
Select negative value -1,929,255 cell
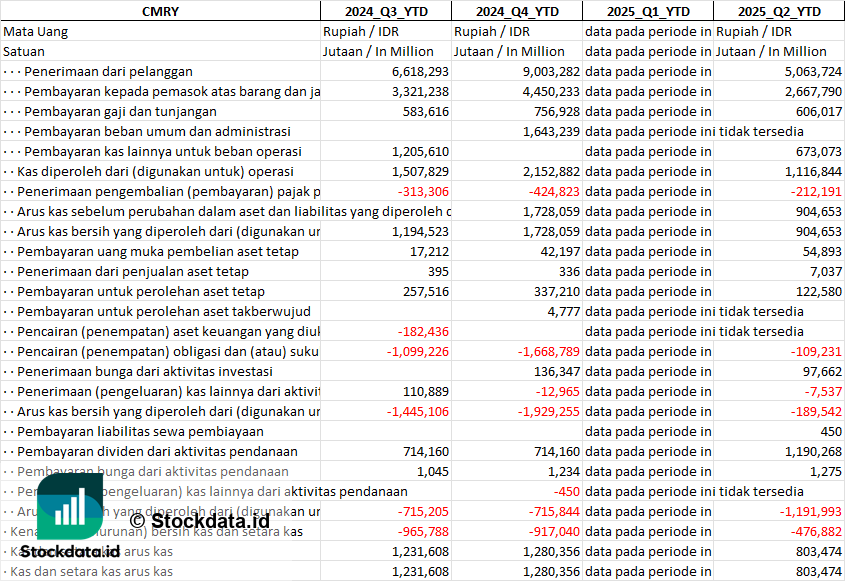pos(517,411)
